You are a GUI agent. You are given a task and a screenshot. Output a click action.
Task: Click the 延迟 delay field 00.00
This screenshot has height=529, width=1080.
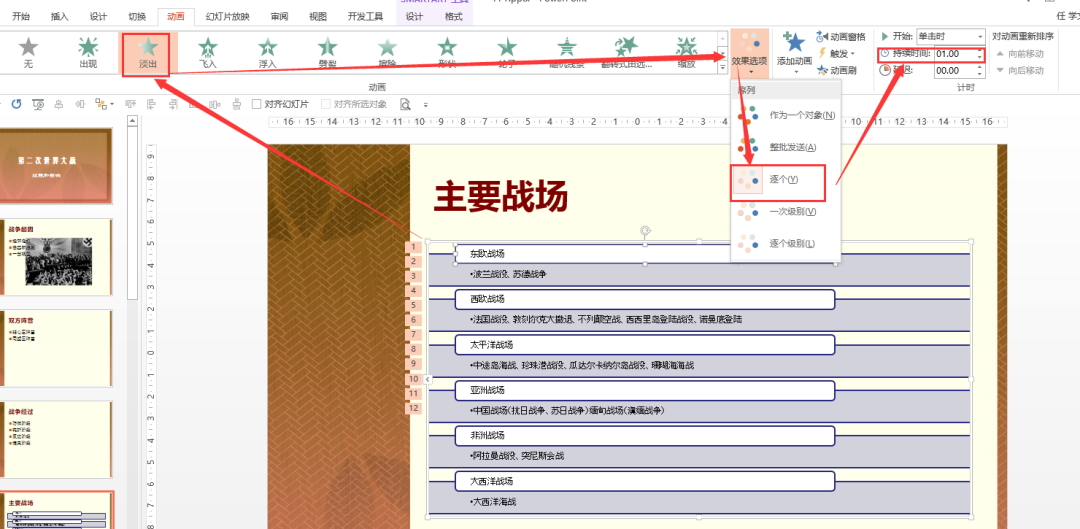pos(953,71)
